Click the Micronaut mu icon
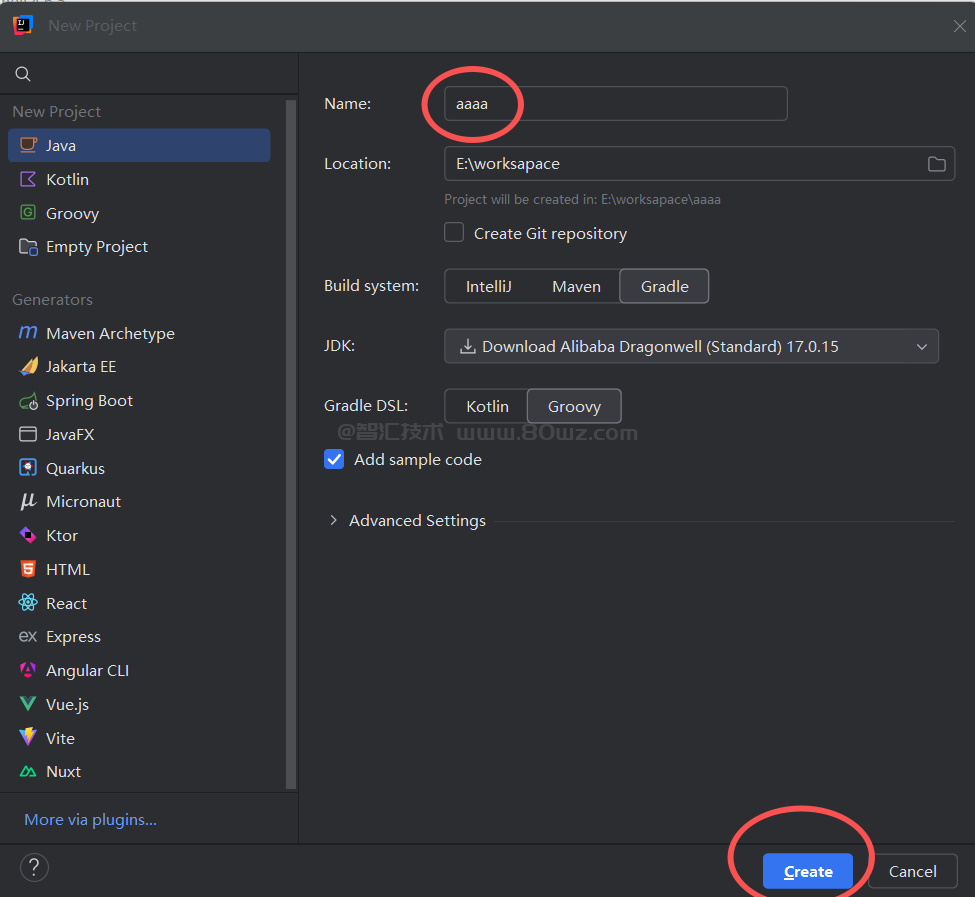975x897 pixels. point(28,502)
